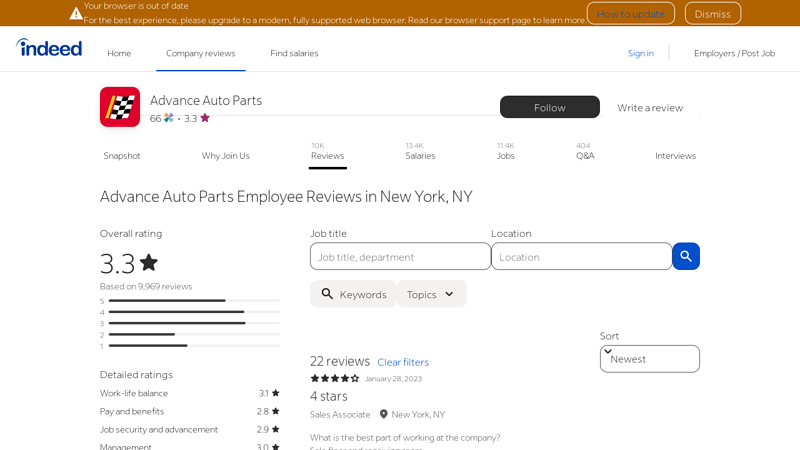Viewport: 800px width, 450px height.
Task: Click the Work-life balance rating row
Action: click(190, 393)
